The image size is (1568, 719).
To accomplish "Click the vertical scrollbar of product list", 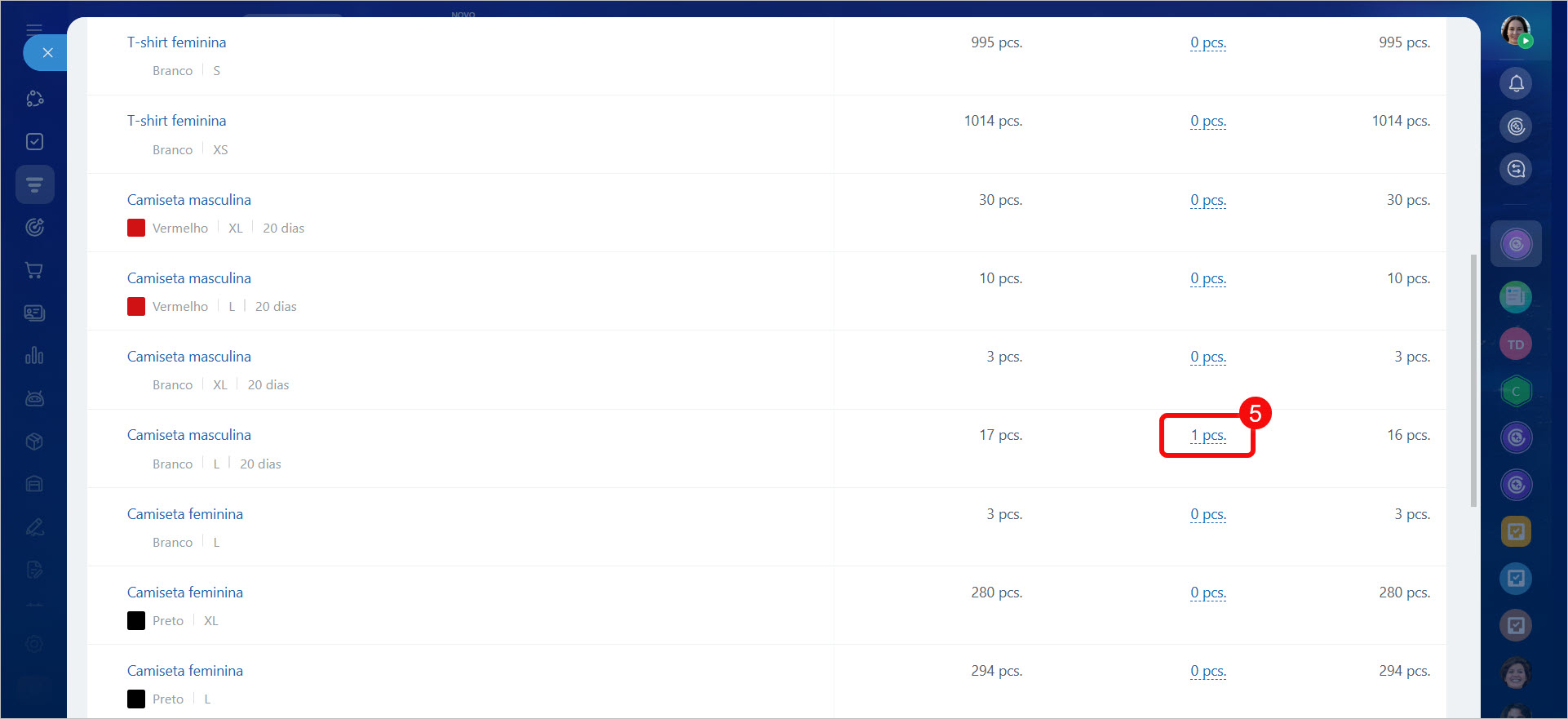I will [x=1473, y=380].
